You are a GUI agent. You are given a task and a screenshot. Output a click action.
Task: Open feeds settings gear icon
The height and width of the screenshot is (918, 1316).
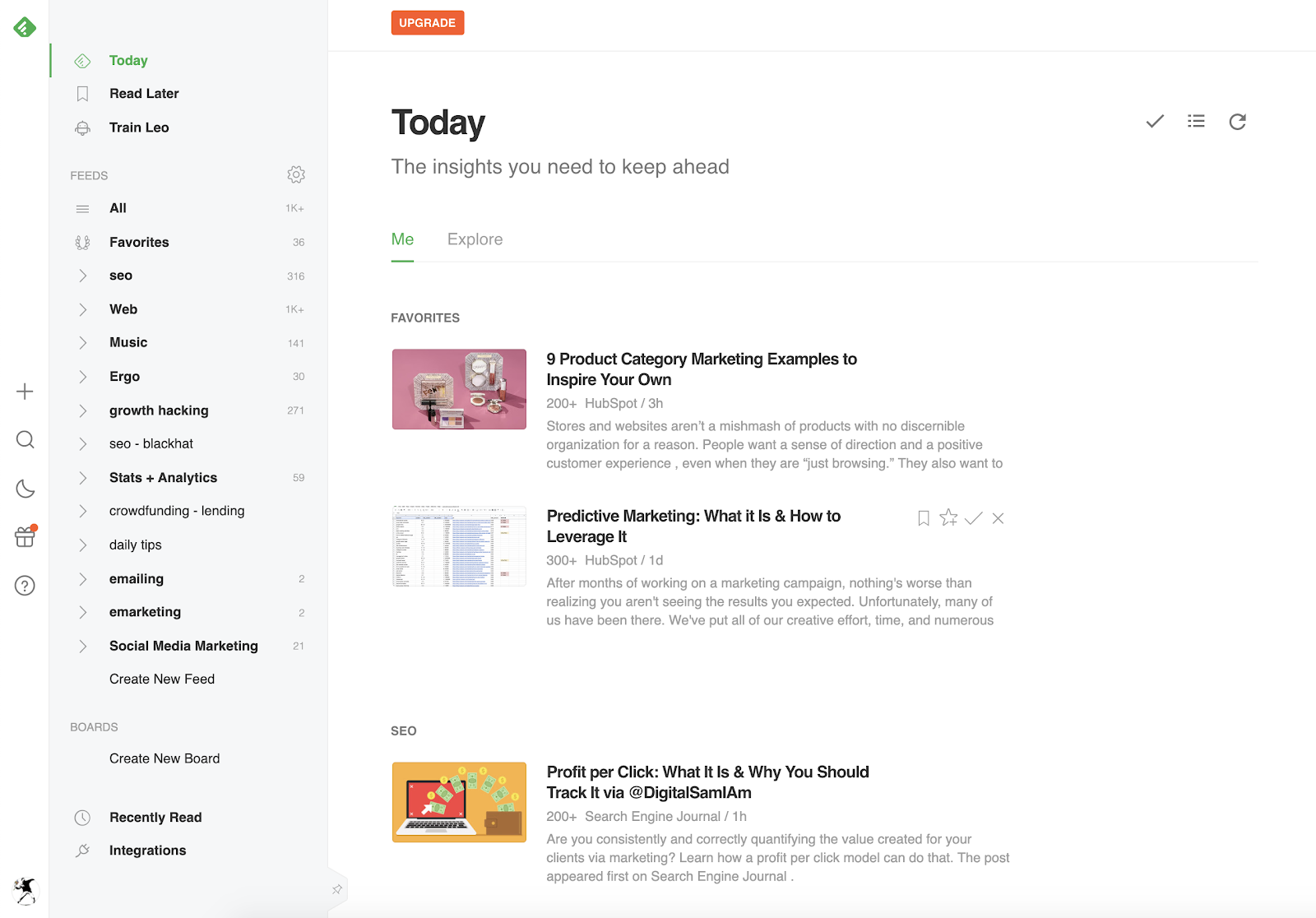coord(296,174)
